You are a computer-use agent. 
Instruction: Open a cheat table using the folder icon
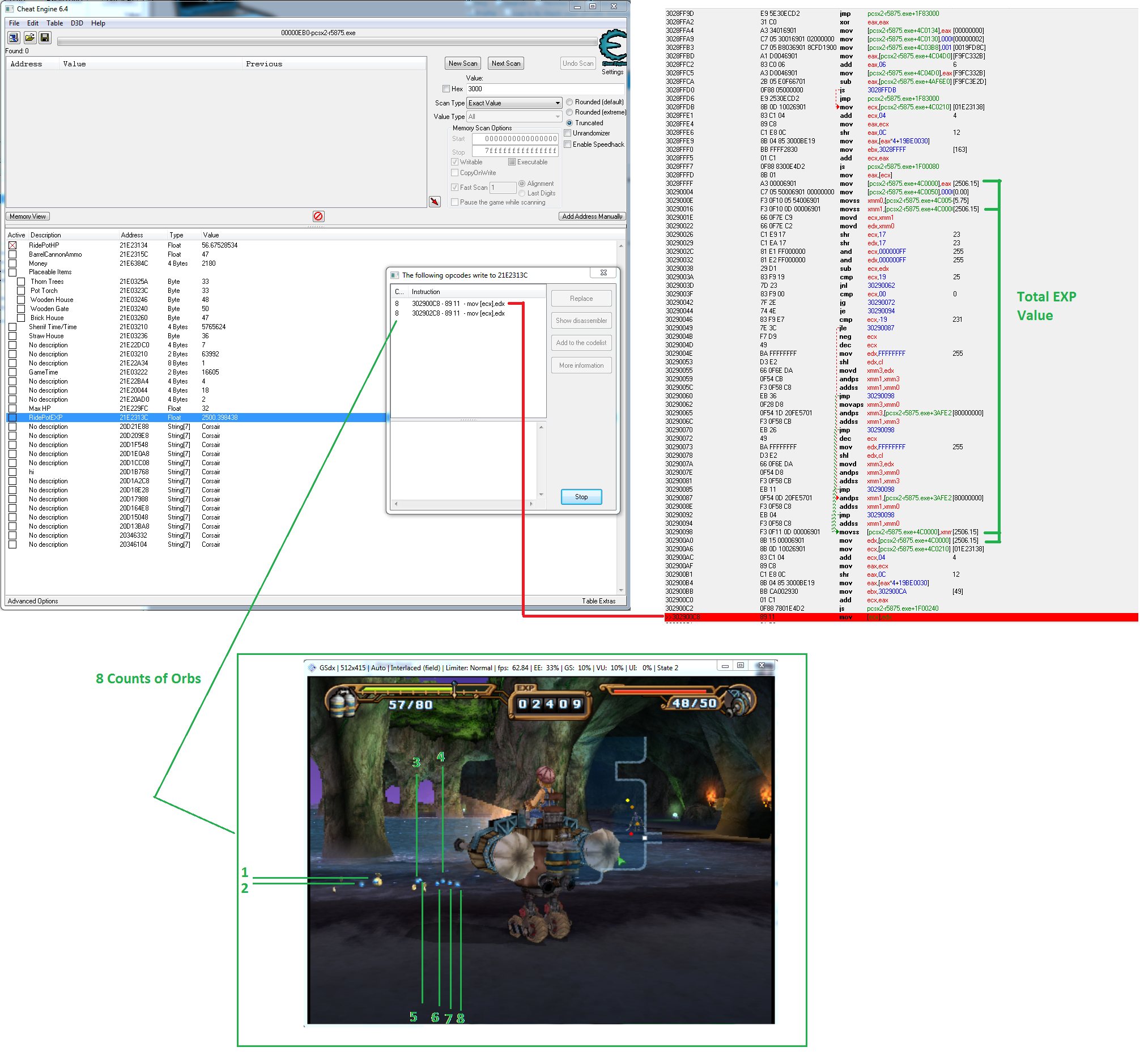pyautogui.click(x=29, y=38)
